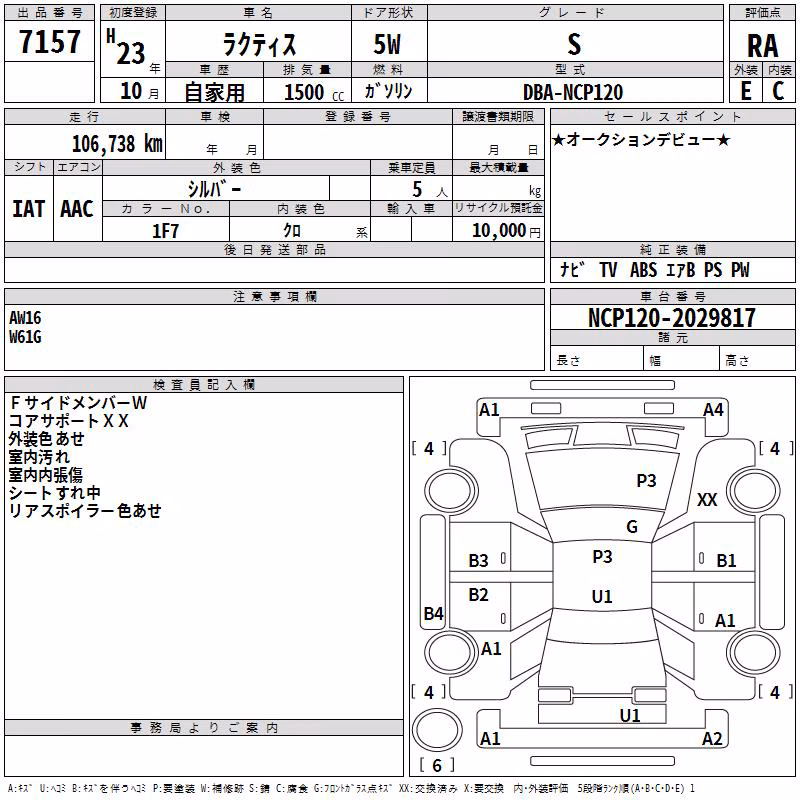Click the spare tire value [ 6 ]
Viewport: 800px width, 800px height.
[437, 765]
